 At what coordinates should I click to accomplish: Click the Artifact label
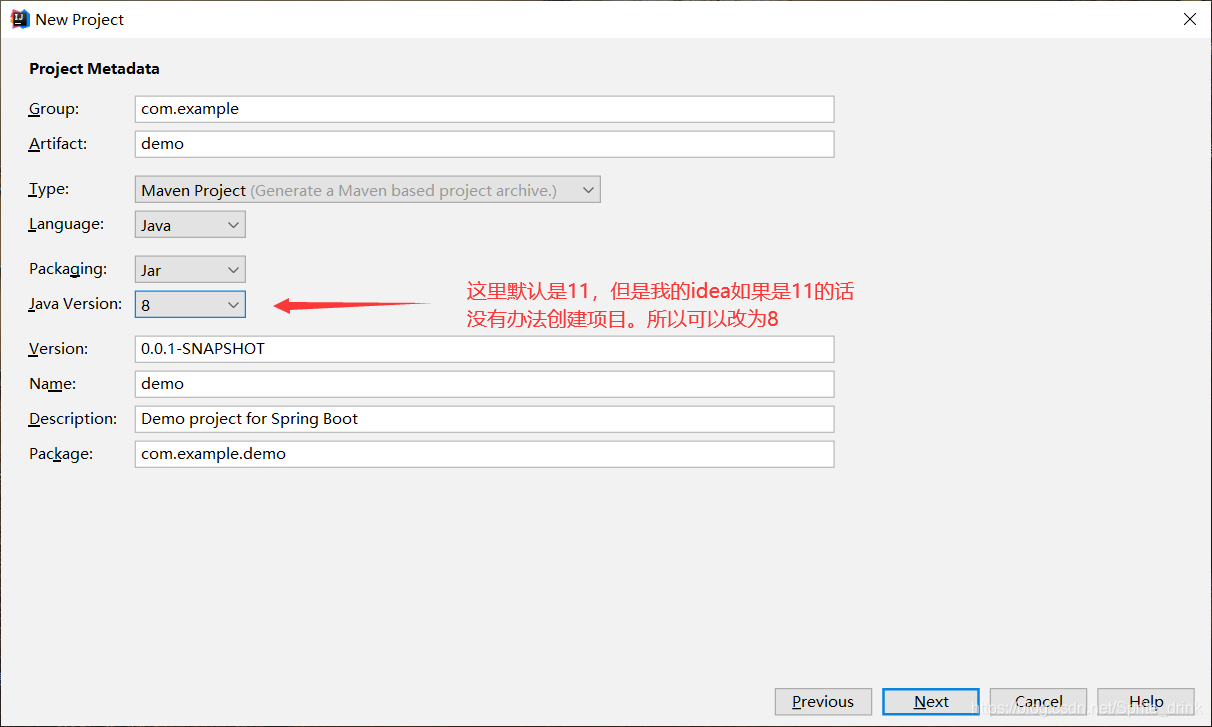(58, 143)
